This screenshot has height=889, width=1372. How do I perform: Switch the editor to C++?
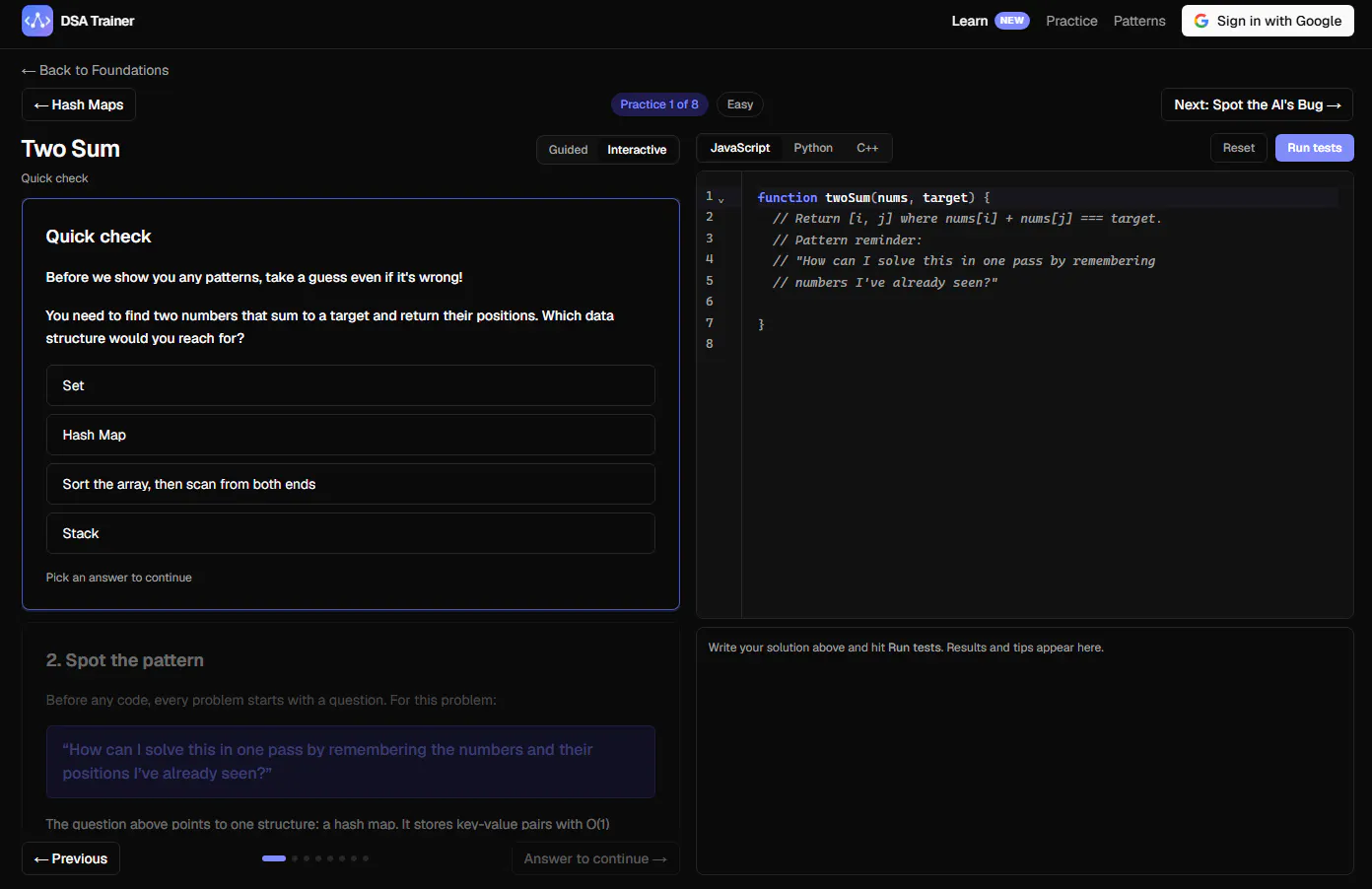pos(867,148)
